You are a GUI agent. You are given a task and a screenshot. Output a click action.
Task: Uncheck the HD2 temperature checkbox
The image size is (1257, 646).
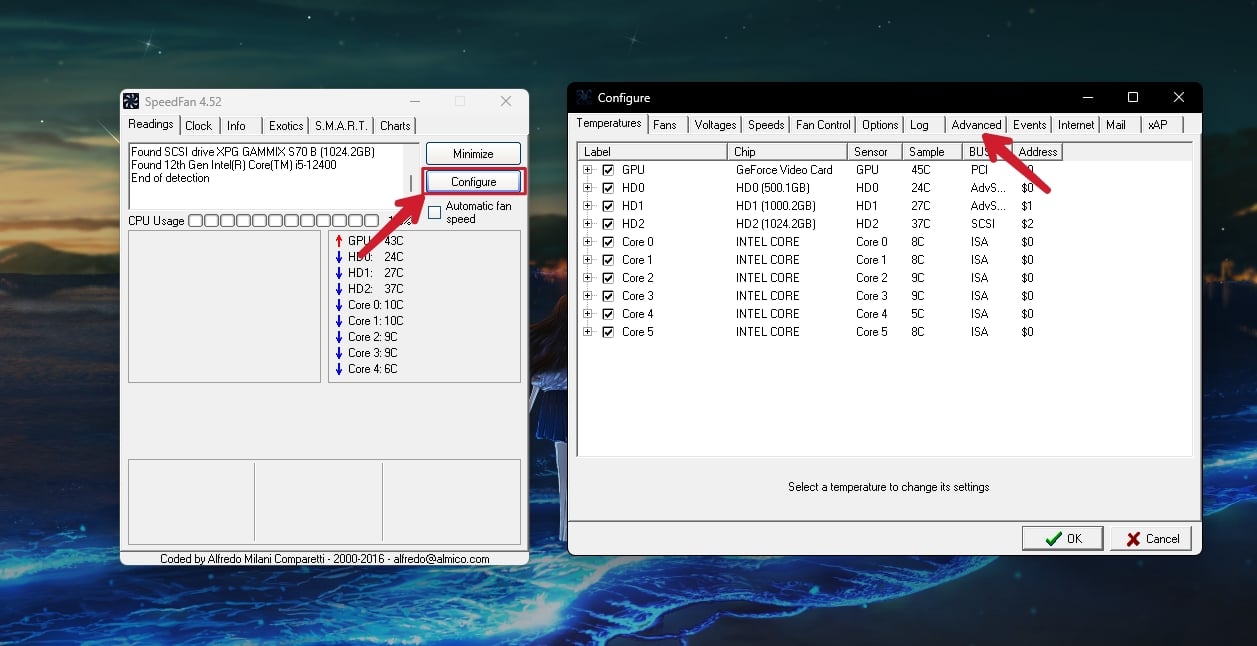pos(608,224)
